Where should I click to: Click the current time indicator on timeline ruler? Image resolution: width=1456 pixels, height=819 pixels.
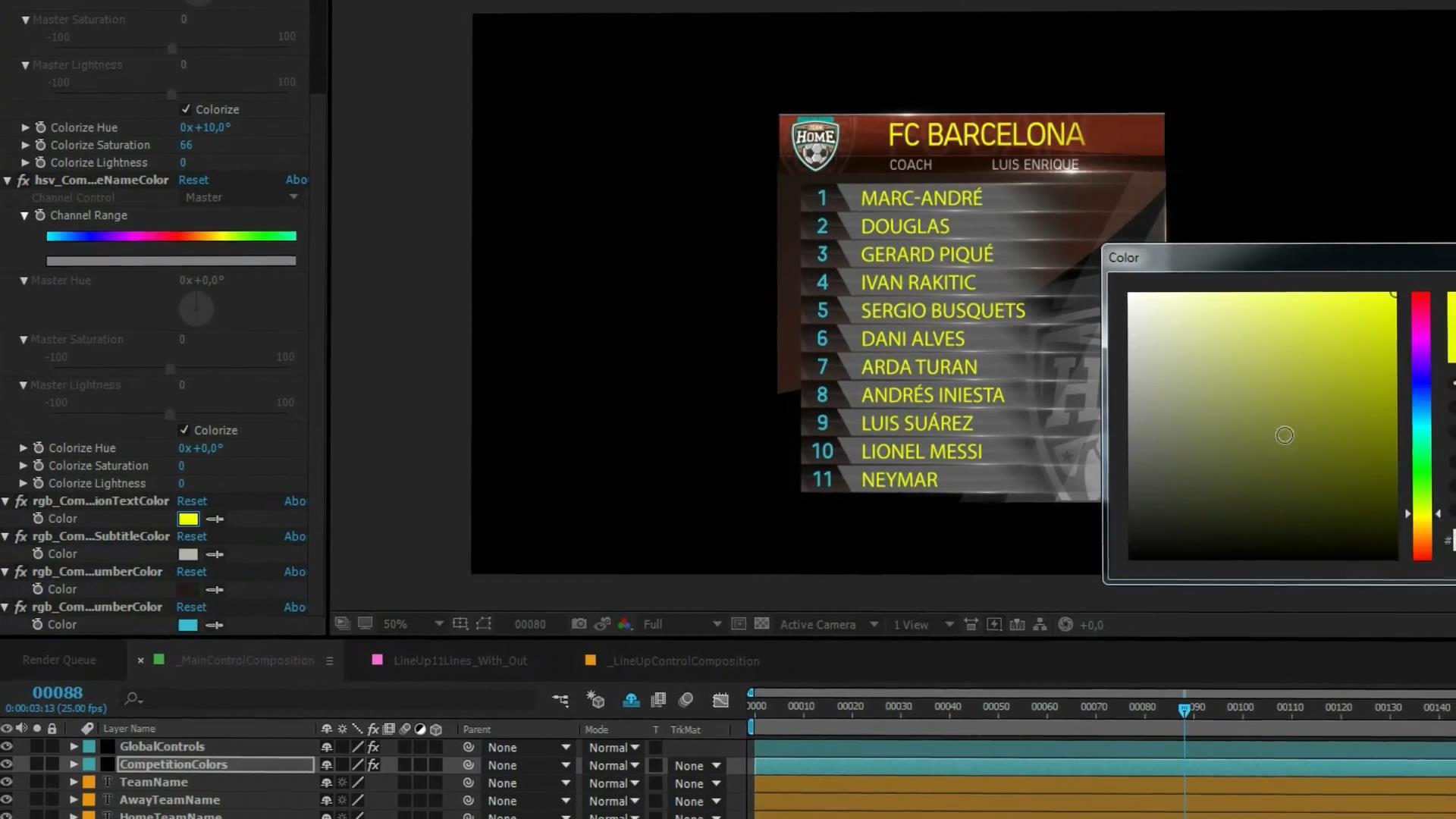1185,710
